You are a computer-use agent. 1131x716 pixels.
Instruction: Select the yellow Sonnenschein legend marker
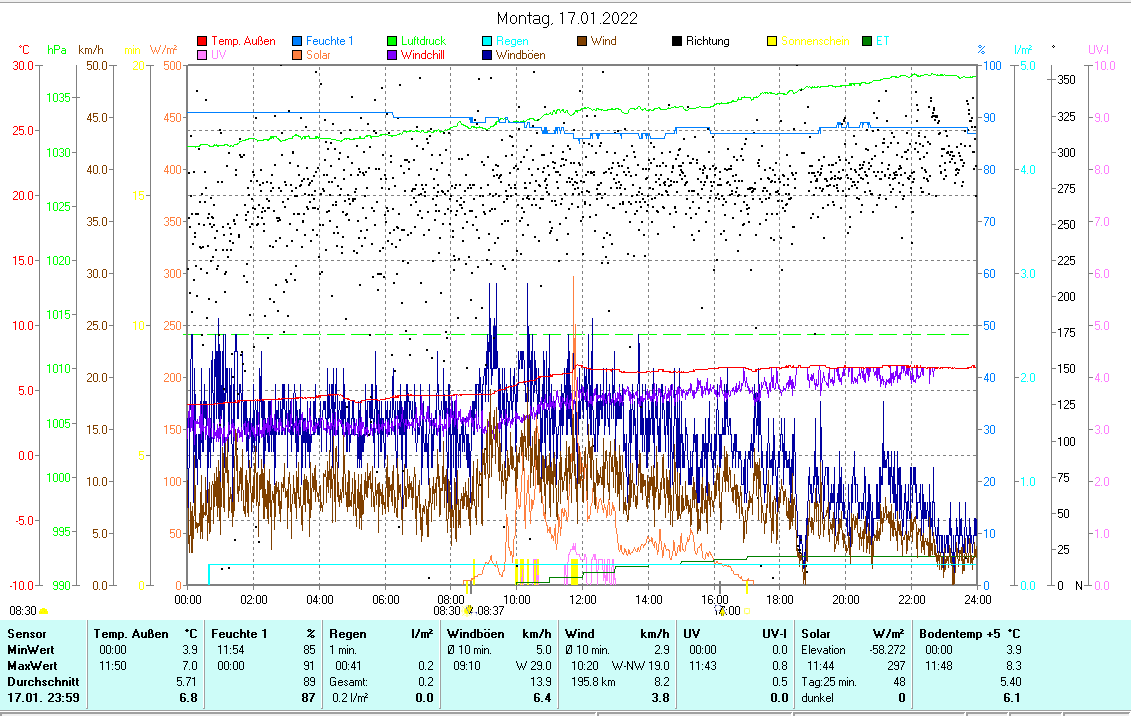click(x=772, y=41)
